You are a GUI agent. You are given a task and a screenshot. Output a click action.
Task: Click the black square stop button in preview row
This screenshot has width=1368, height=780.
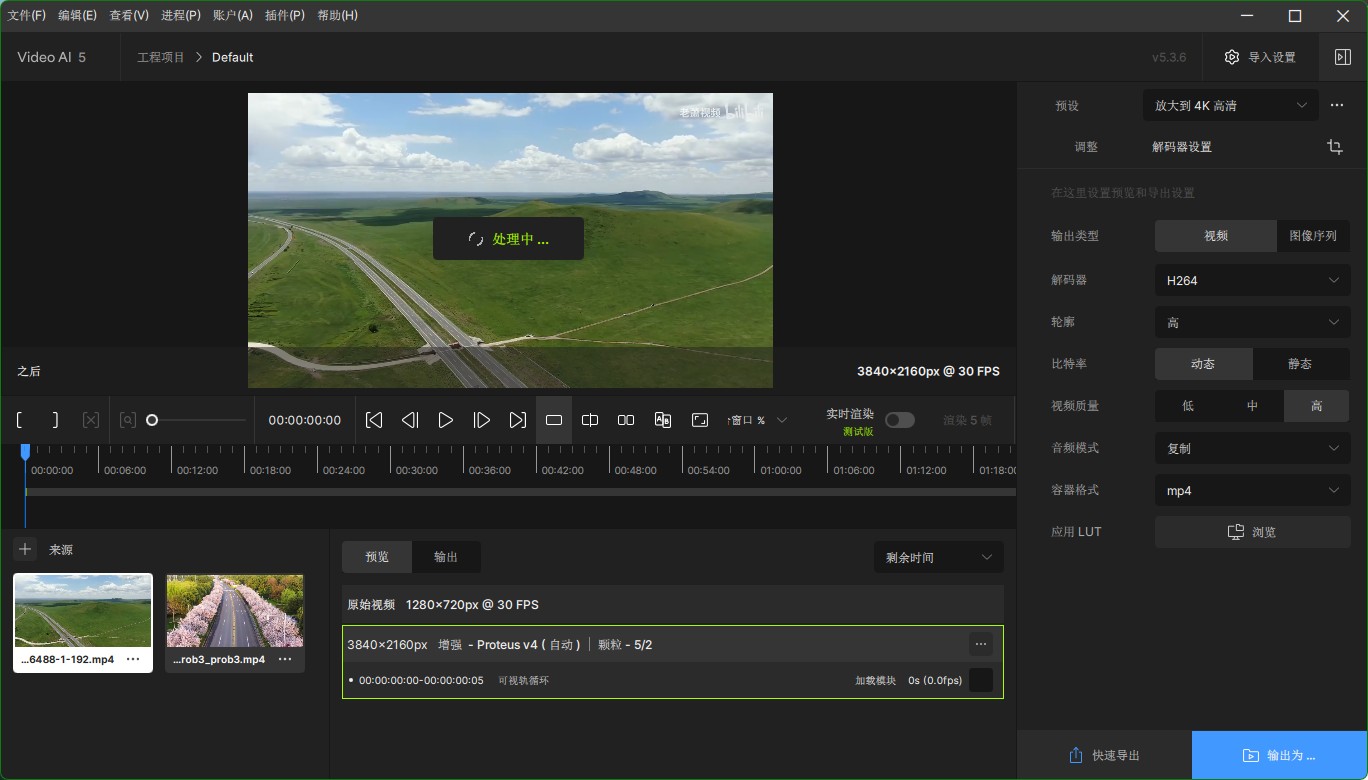[x=981, y=680]
